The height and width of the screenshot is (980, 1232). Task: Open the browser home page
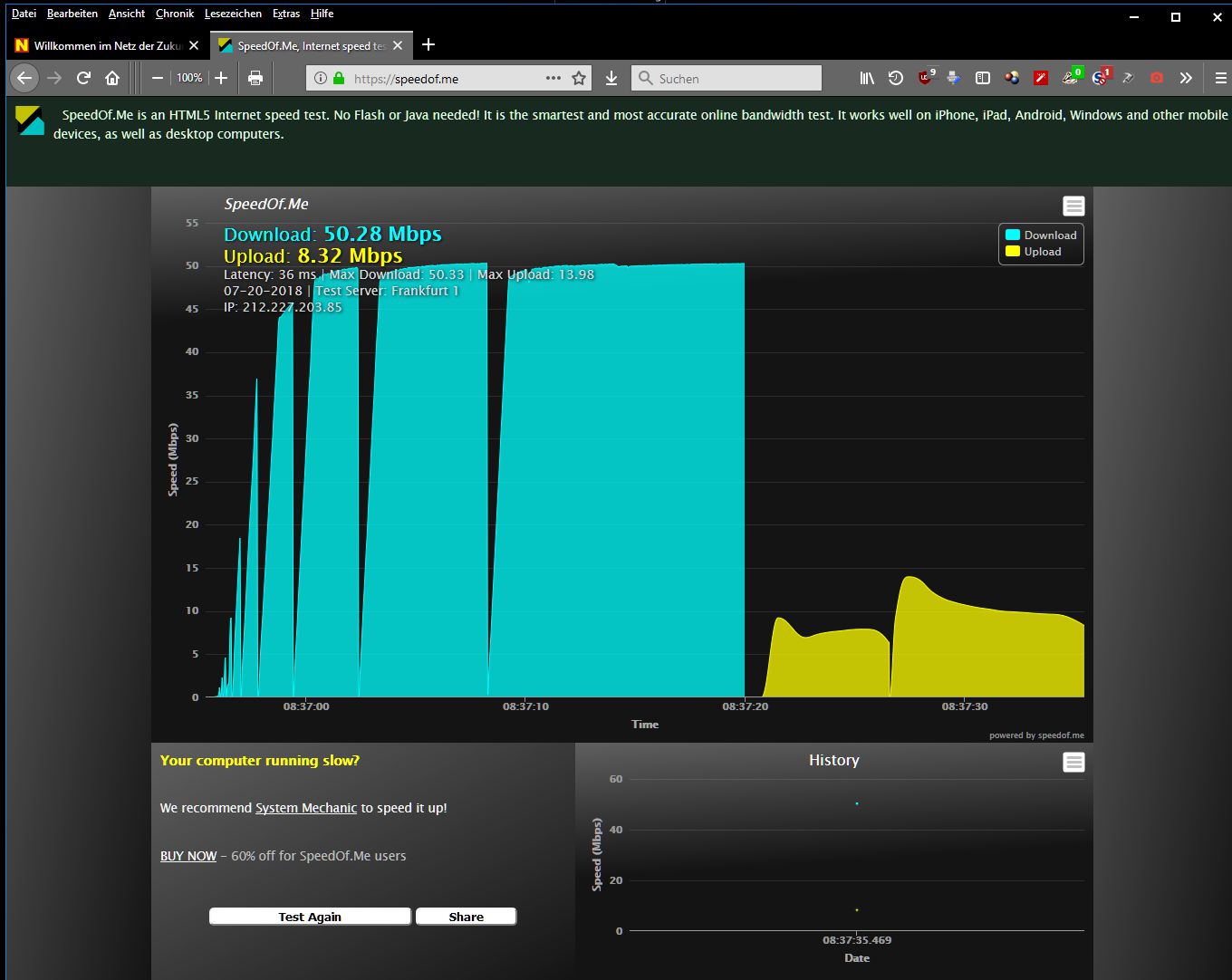pyautogui.click(x=112, y=78)
